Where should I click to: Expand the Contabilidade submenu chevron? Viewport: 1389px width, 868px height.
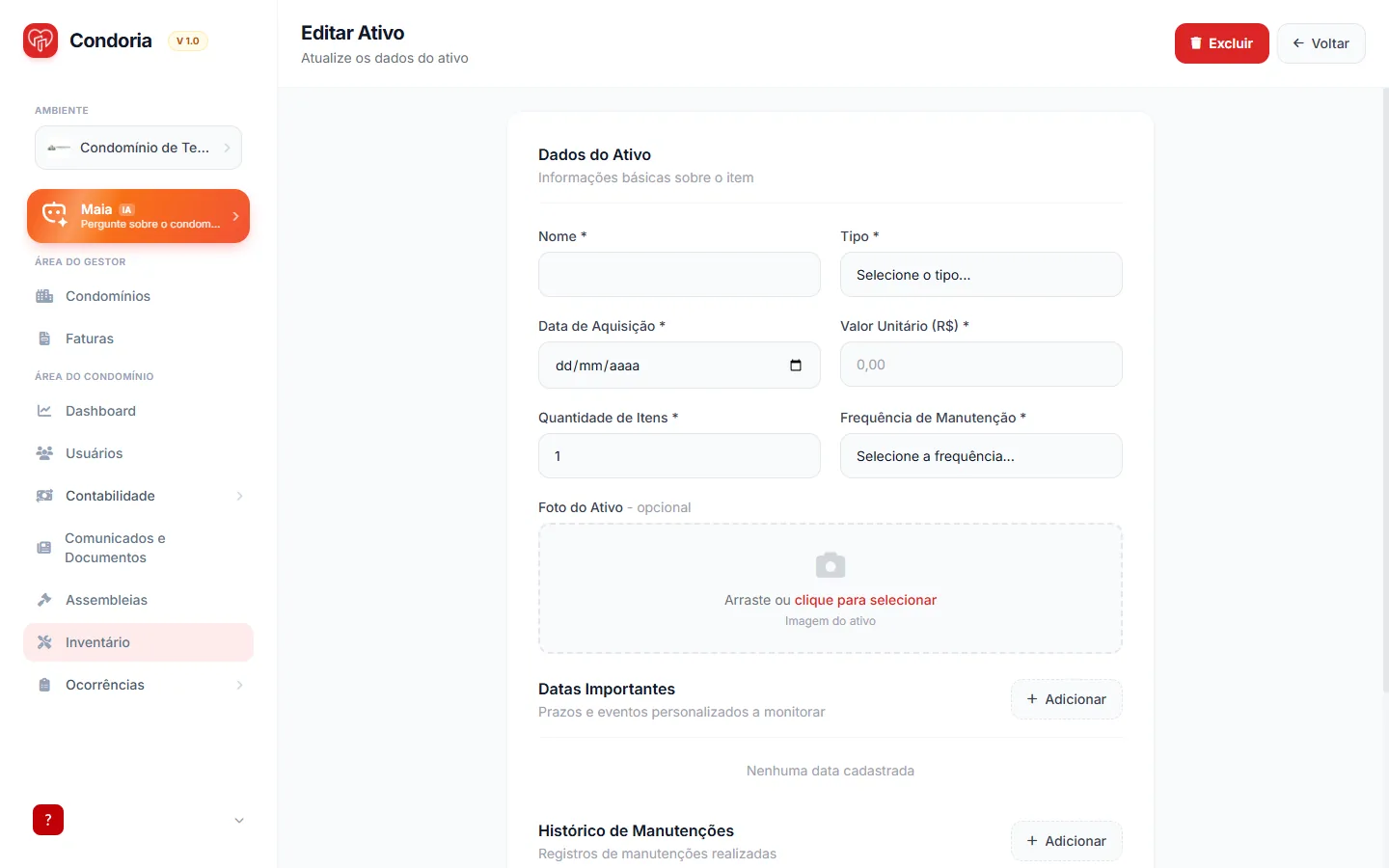point(239,496)
